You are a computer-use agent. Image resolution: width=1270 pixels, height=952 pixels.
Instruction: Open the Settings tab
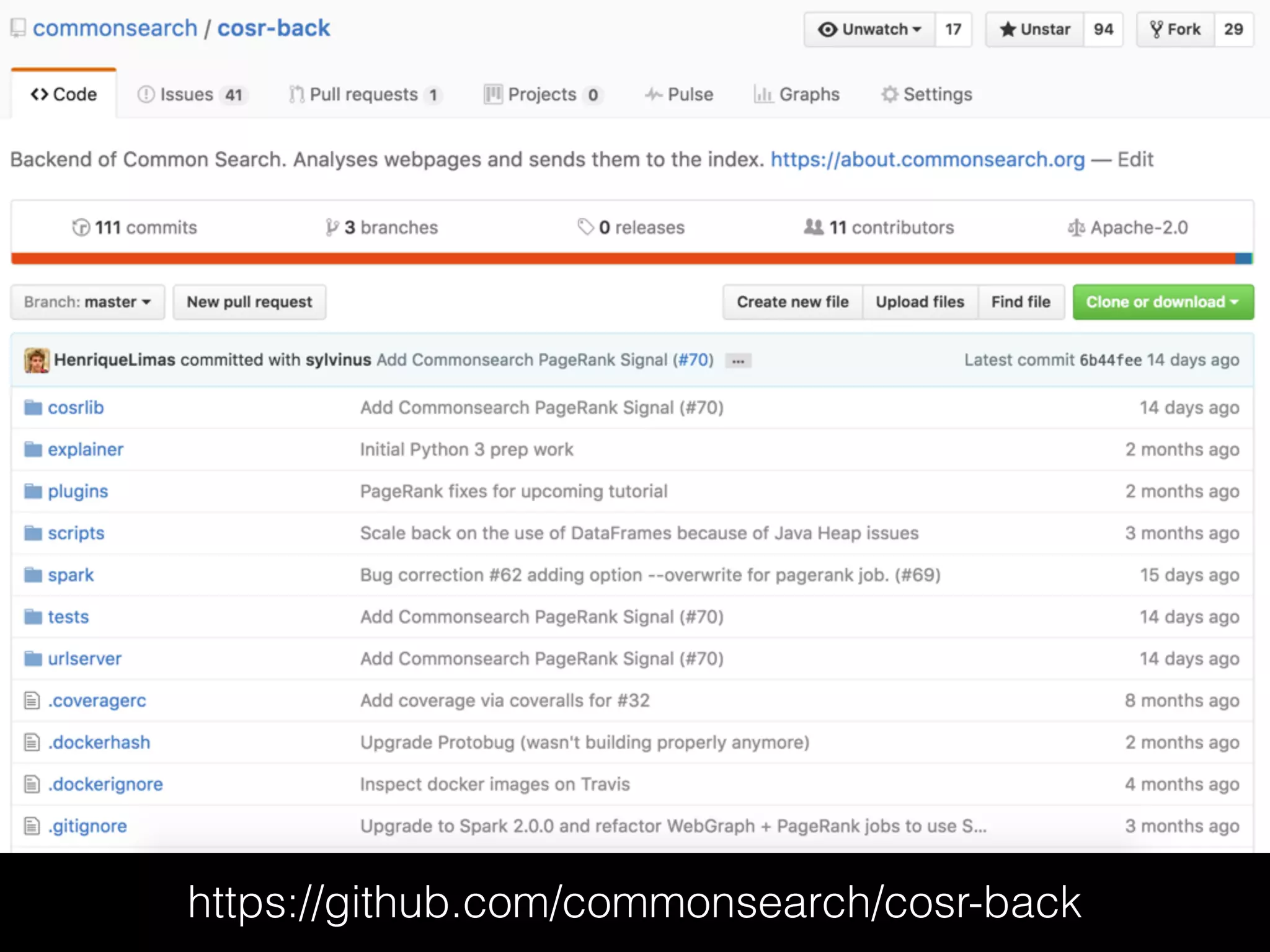[x=927, y=94]
